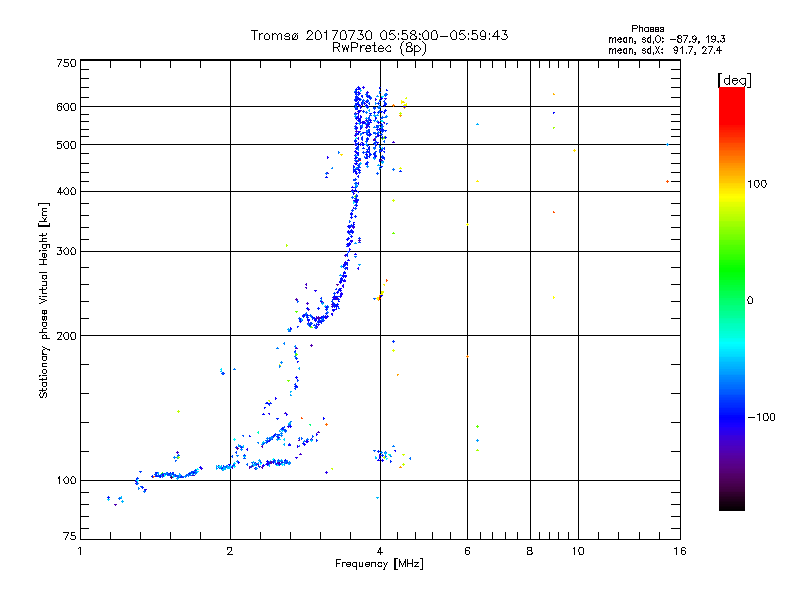The image size is (800, 600).
Task: Click the "mean, sd,O: -87.9, 19.3" line
Action: click(666, 39)
